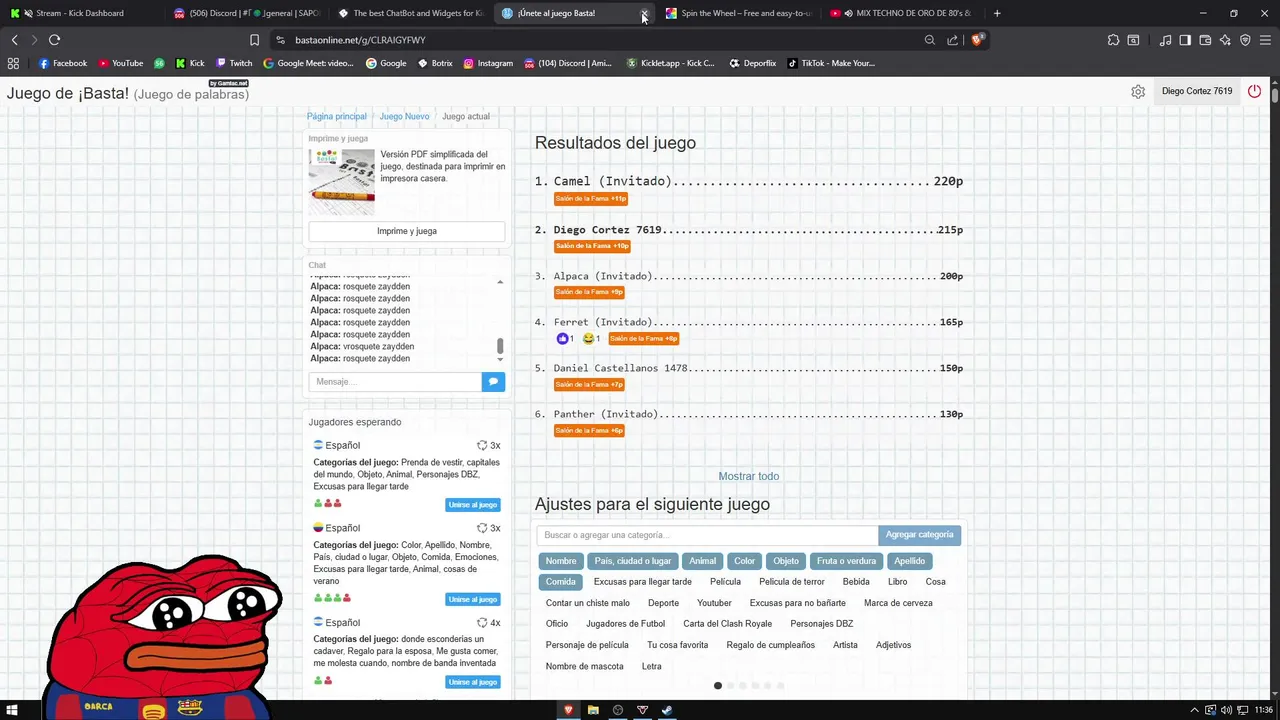Enable the Película de terror category
Viewport: 1280px width, 720px height.
pyautogui.click(x=792, y=582)
